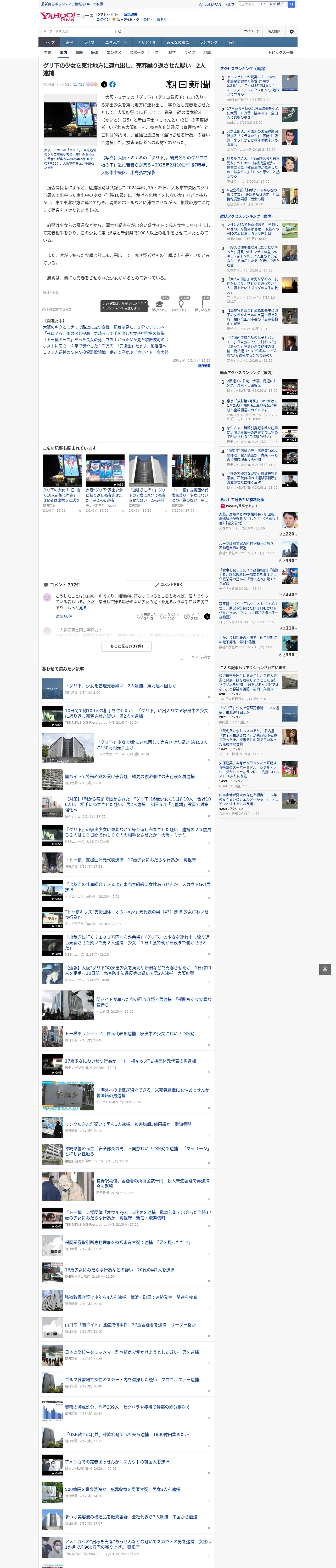Click the scroll-to-top arrow button
Image resolution: width=336 pixels, height=1568 pixels.
pyautogui.click(x=325, y=970)
